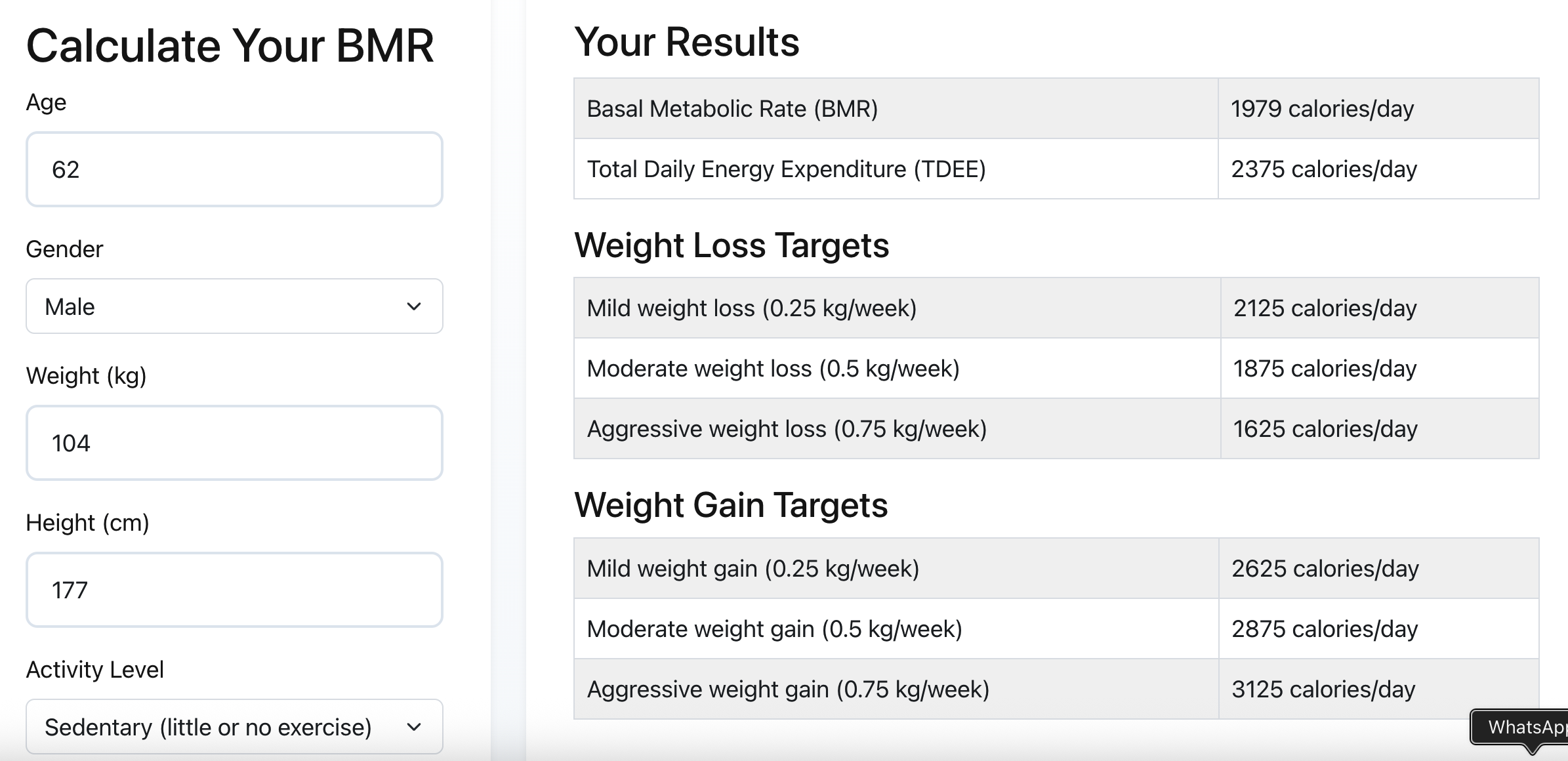Click the Total Daily Energy Expenditure (TDEE) row

pos(1056,169)
